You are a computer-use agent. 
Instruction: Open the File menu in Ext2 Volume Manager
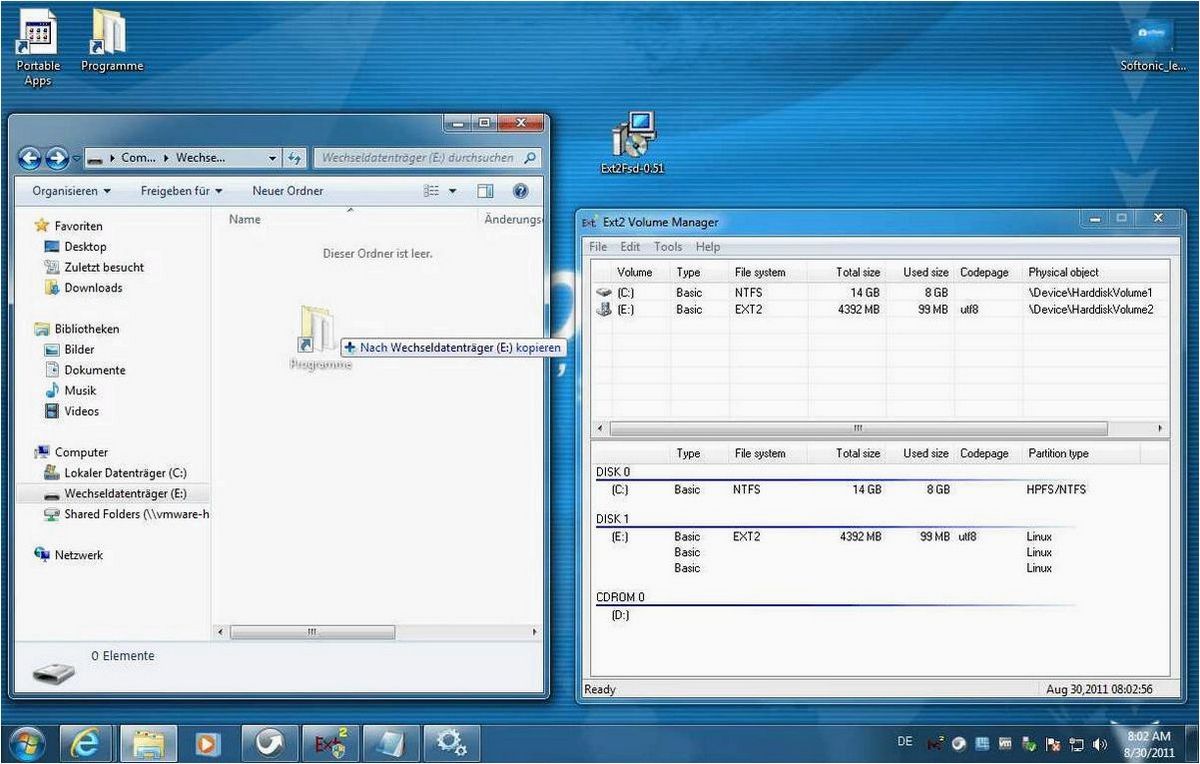pyautogui.click(x=598, y=247)
